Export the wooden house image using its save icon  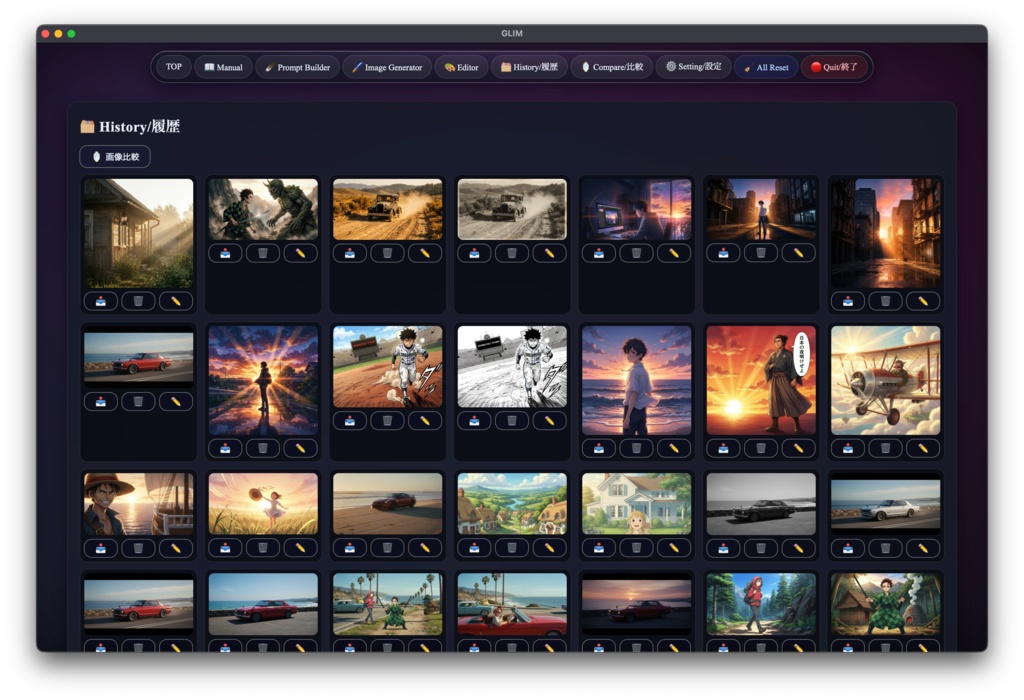[101, 300]
